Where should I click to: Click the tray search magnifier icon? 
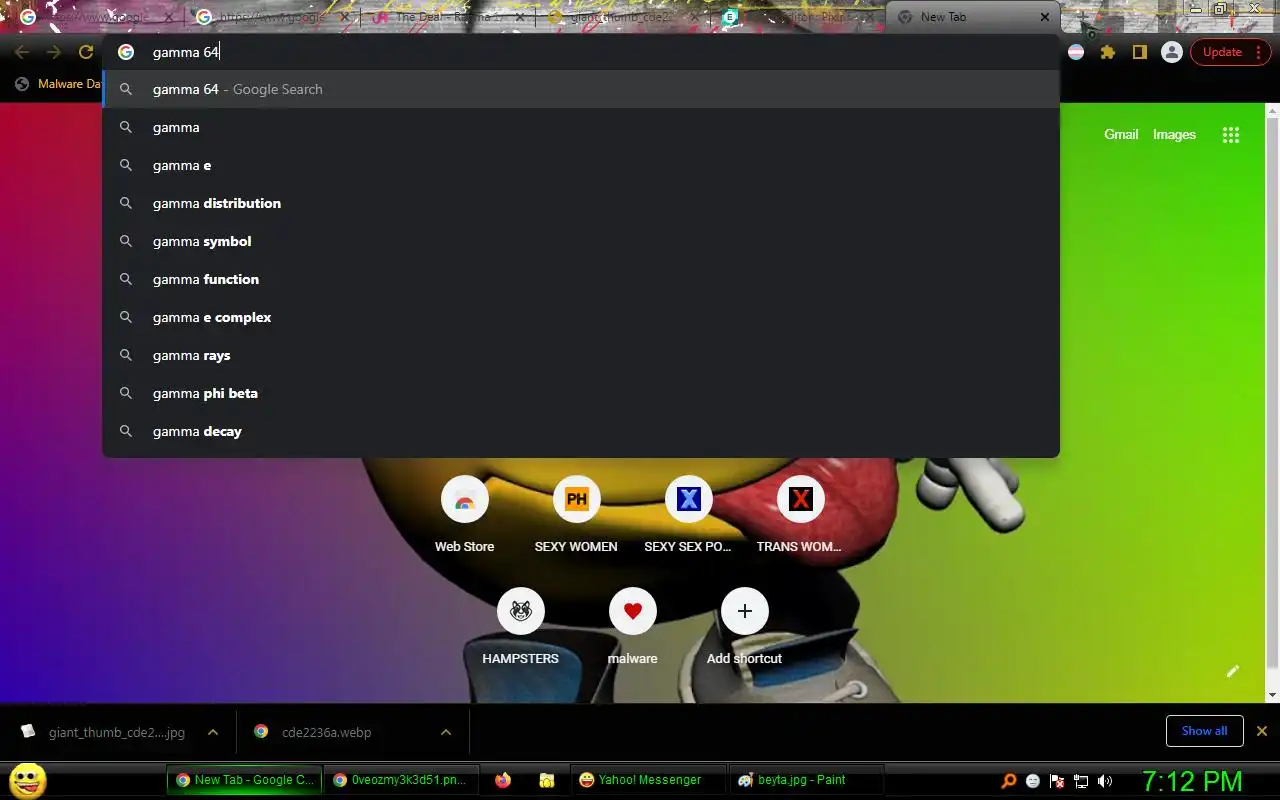click(x=1009, y=781)
